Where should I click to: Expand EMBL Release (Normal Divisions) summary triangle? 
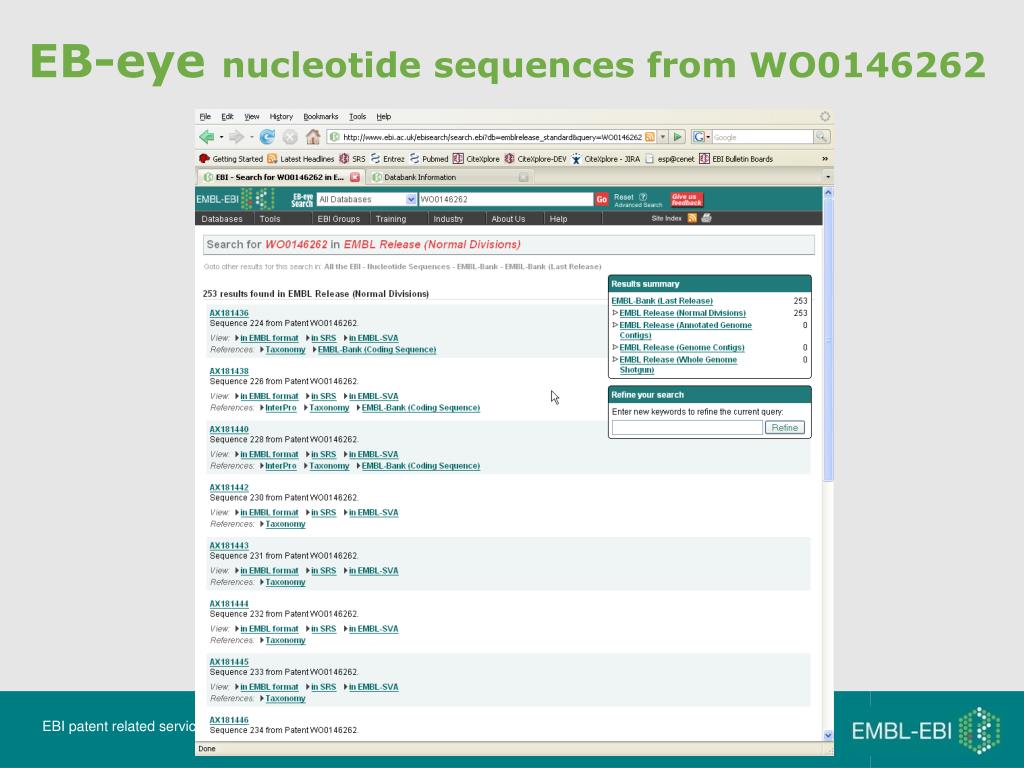coord(615,313)
